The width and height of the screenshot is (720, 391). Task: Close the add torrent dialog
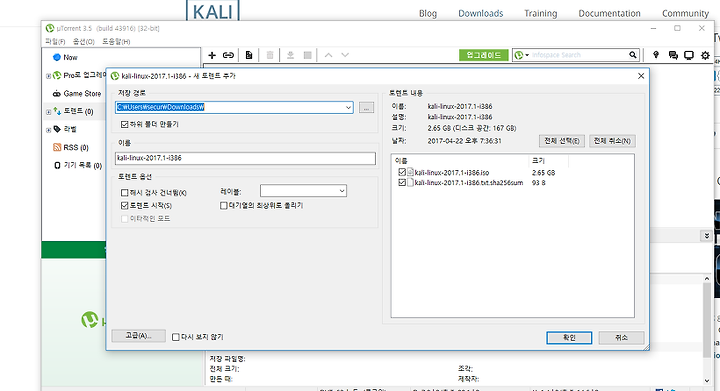641,76
